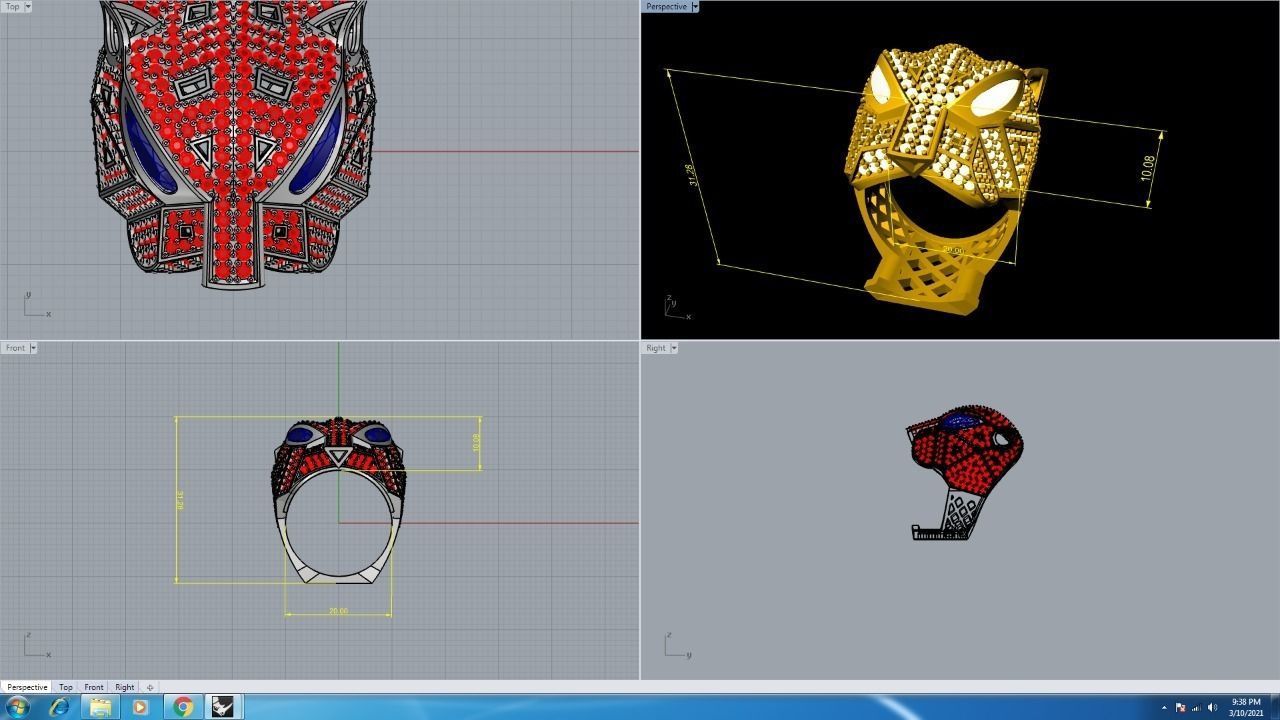Image resolution: width=1280 pixels, height=720 pixels.
Task: Select the Rhino application taskbar icon
Action: [x=223, y=707]
